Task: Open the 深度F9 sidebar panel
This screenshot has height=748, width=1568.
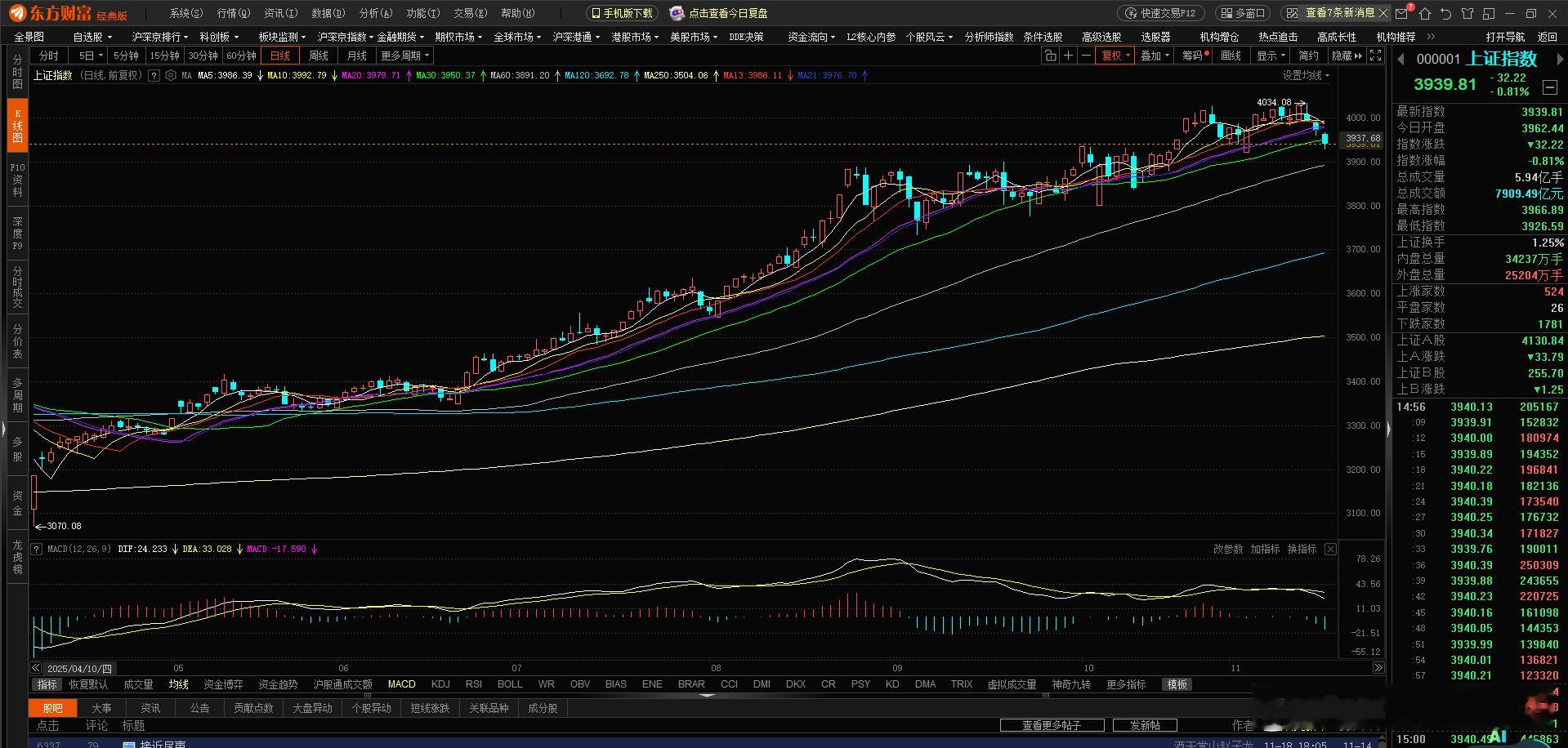Action: tap(17, 234)
